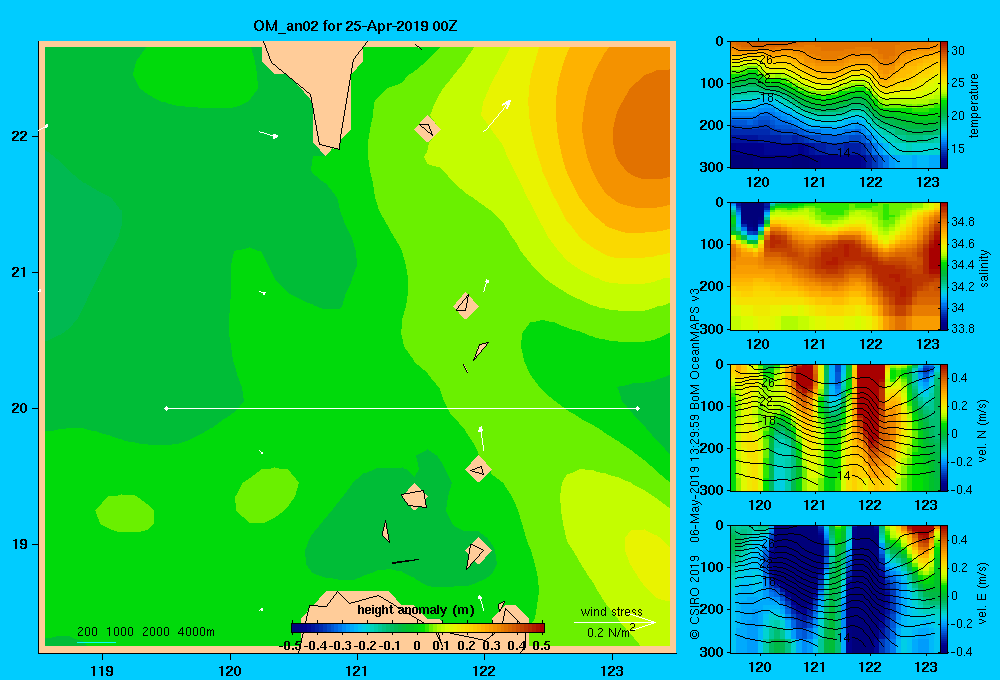The width and height of the screenshot is (1000, 680).
Task: Click the temperature section panel
Action: pyautogui.click(x=835, y=105)
